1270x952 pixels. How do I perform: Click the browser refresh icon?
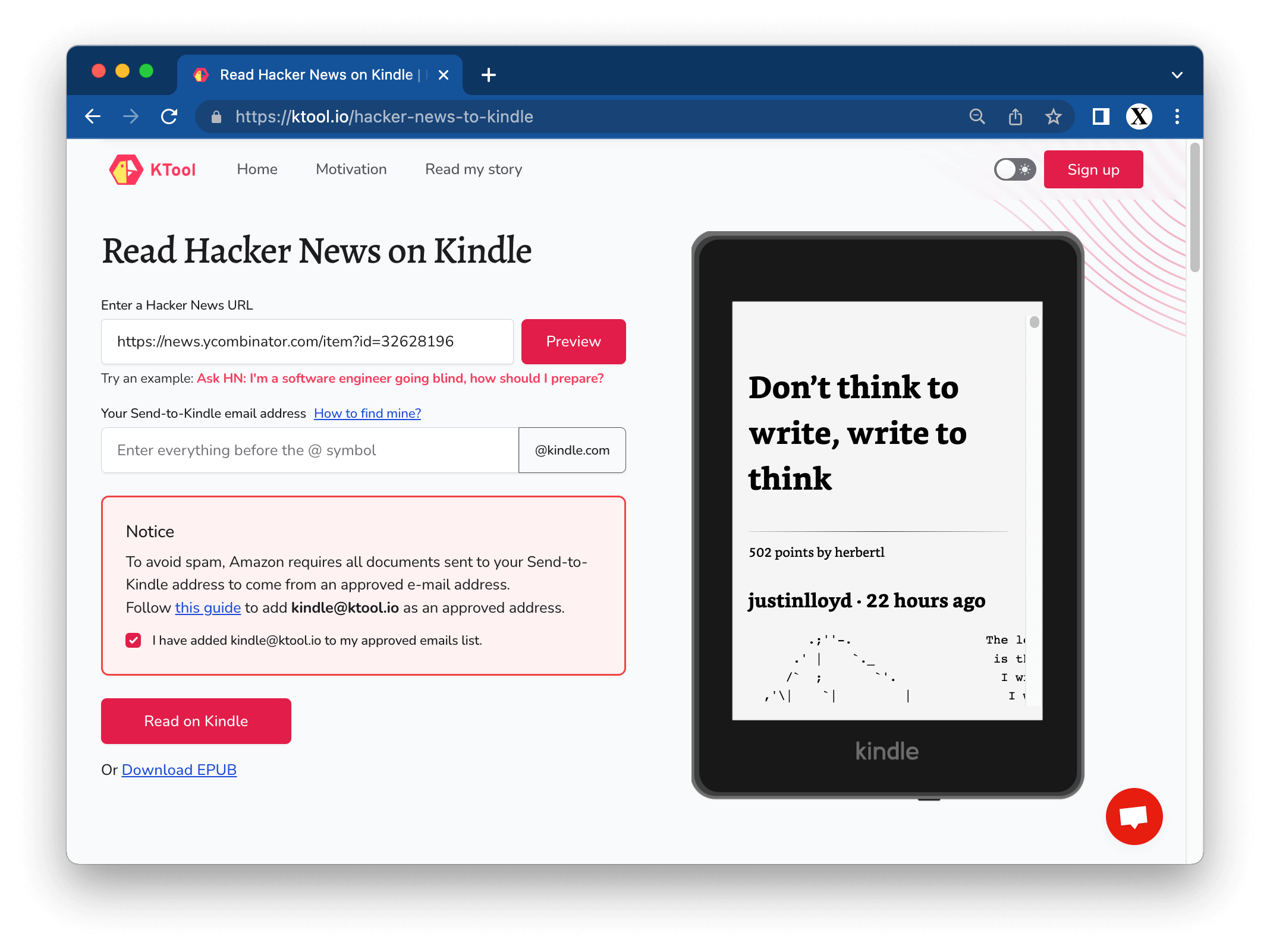click(x=171, y=118)
